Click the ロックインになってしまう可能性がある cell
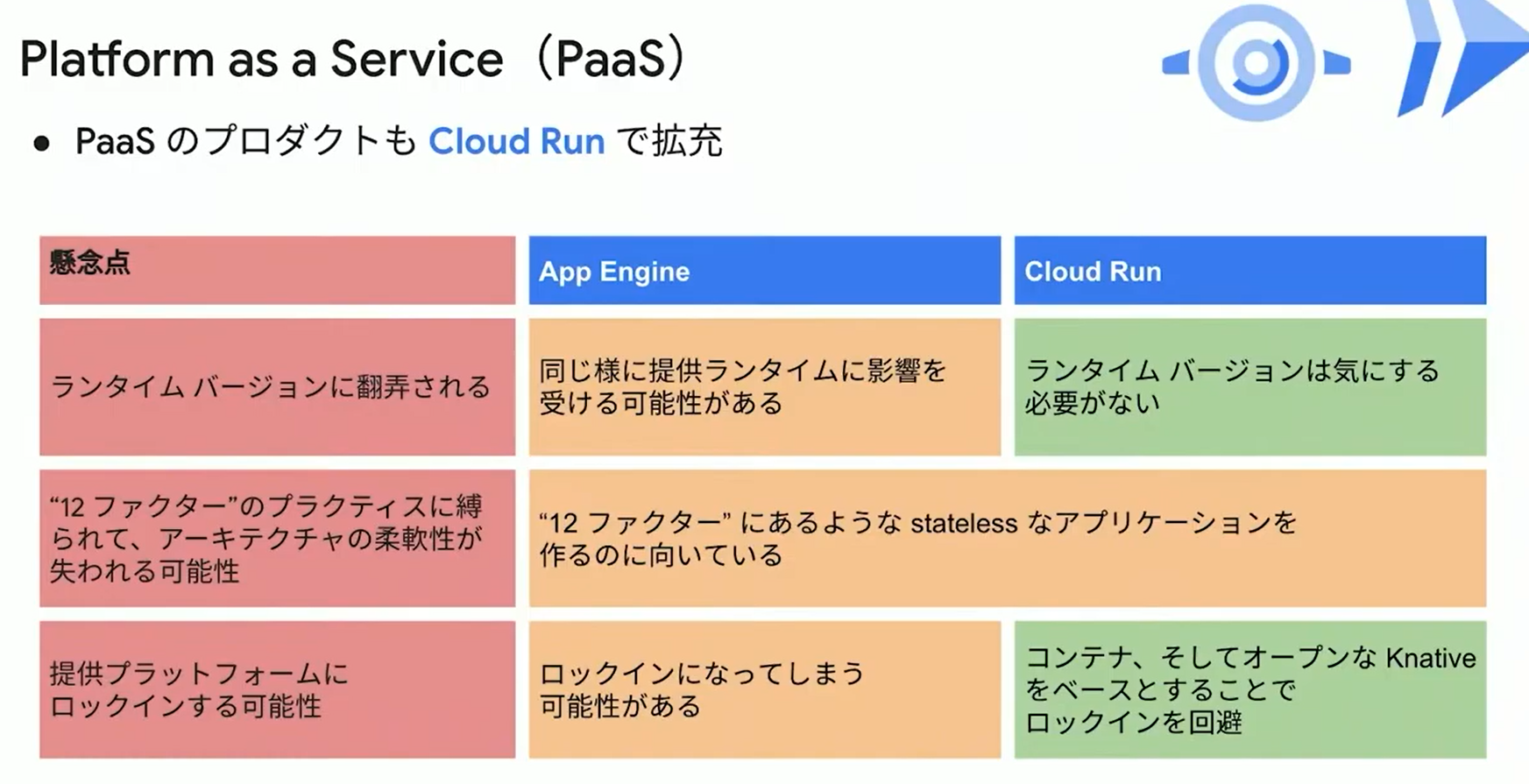This screenshot has width=1529, height=784. 764,689
